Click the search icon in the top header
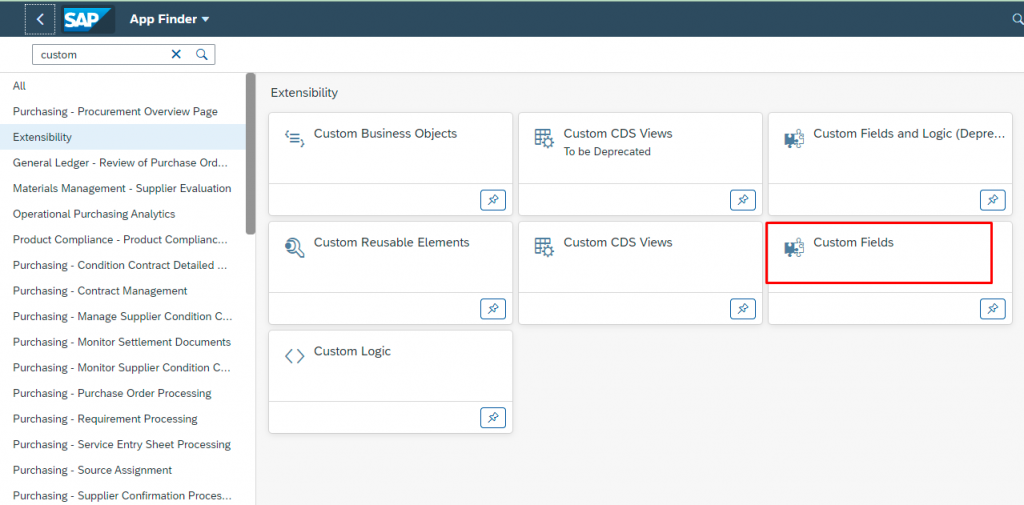 pyautogui.click(x=1017, y=20)
